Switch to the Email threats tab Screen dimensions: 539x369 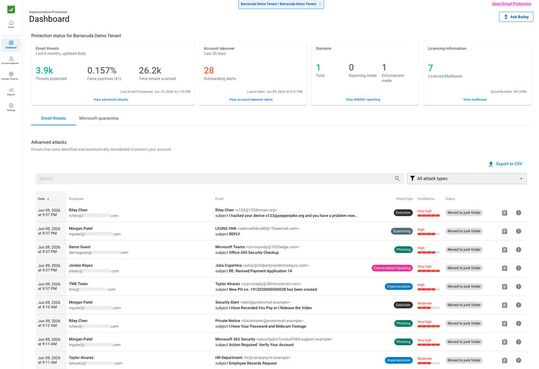click(53, 118)
